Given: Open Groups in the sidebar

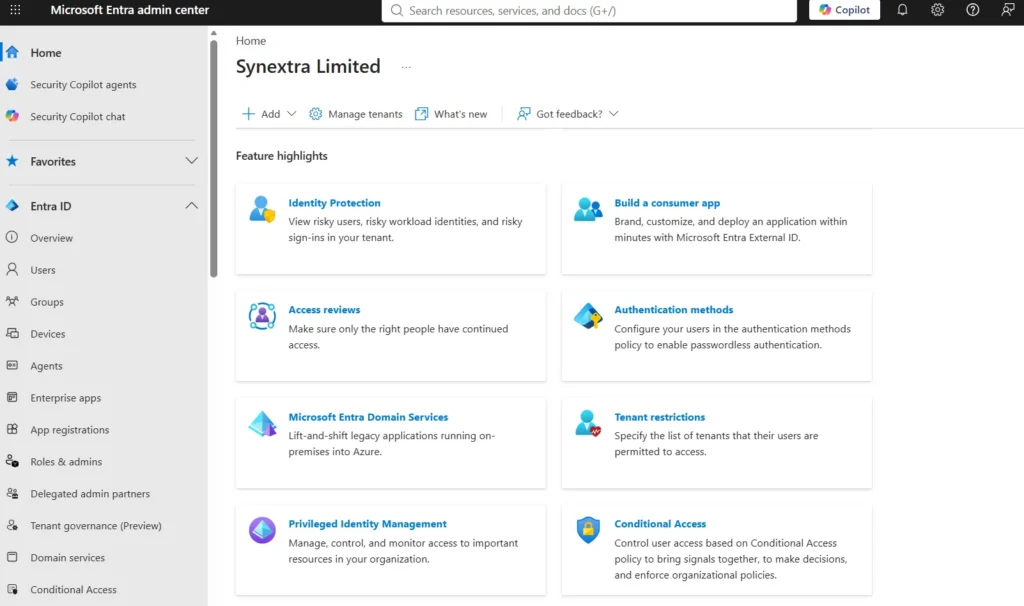Looking at the screenshot, I should click(x=47, y=302).
